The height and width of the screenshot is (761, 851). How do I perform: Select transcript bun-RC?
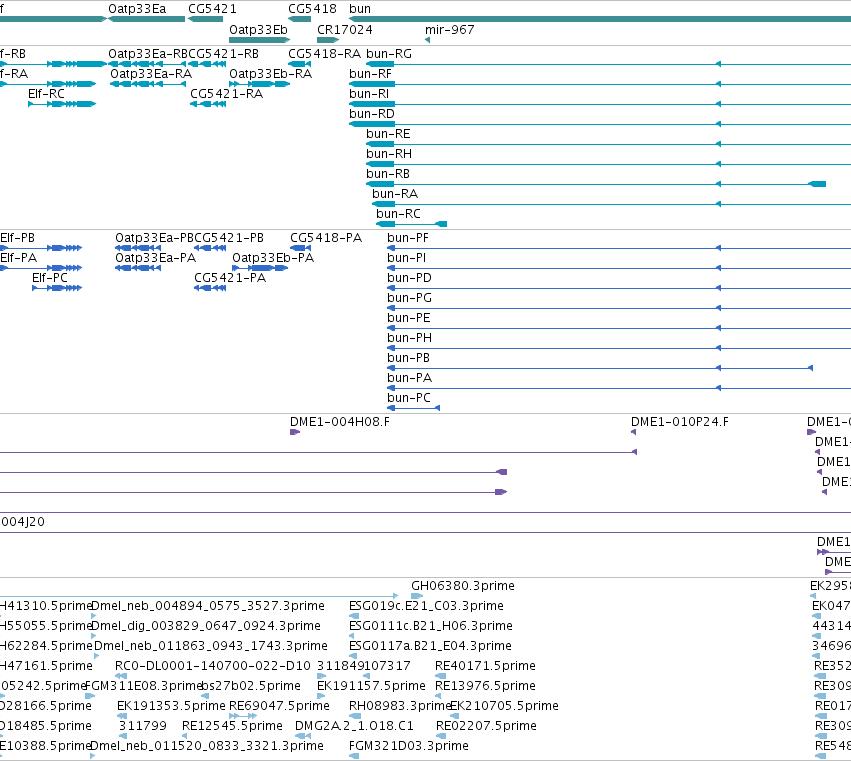point(411,224)
